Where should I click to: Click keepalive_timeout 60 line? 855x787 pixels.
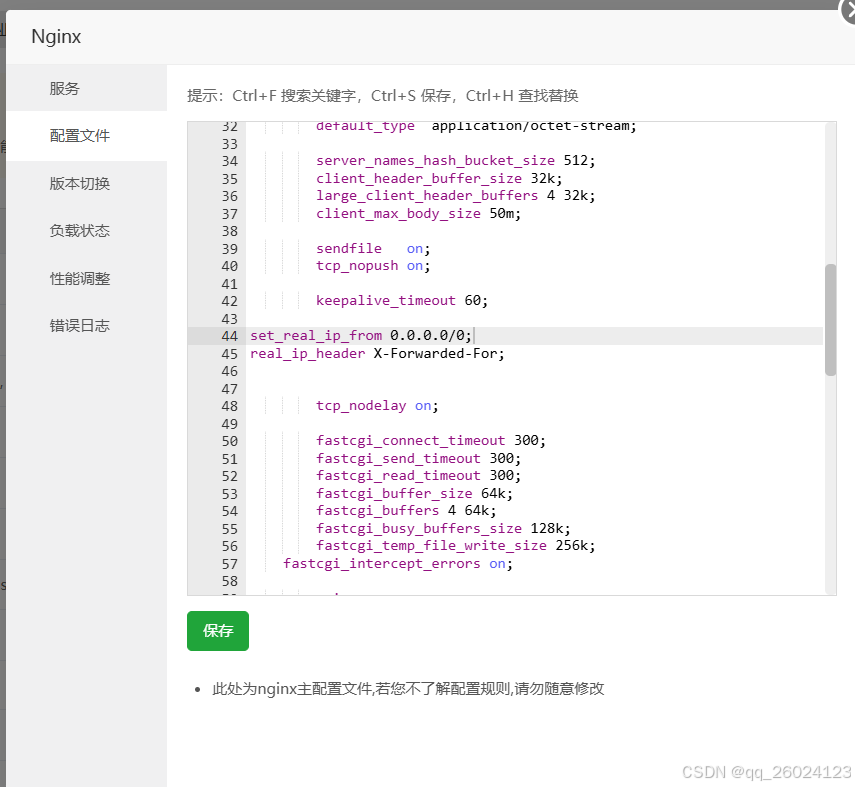coord(402,301)
